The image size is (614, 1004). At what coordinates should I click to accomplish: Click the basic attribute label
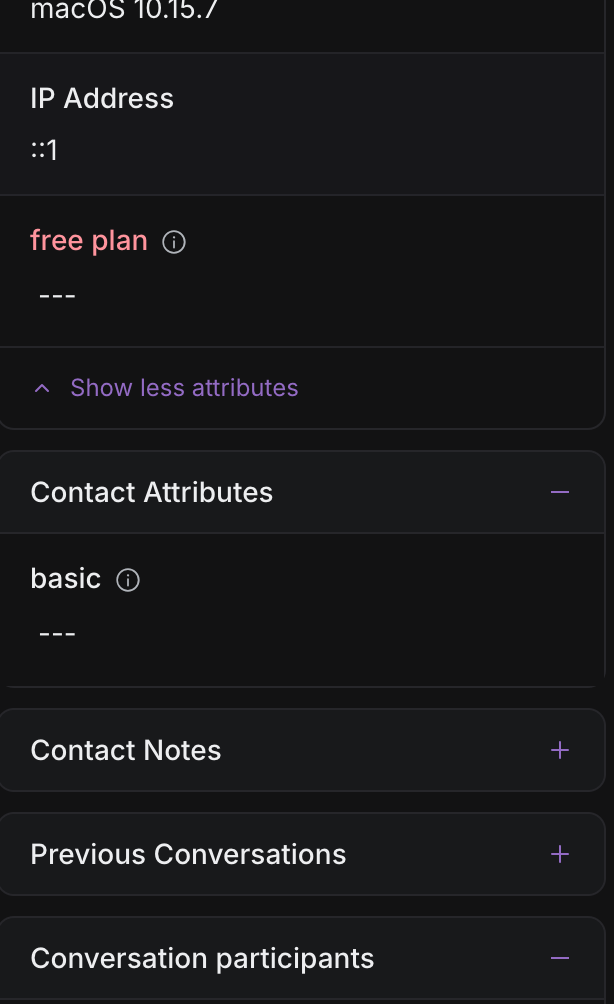pyautogui.click(x=66, y=579)
